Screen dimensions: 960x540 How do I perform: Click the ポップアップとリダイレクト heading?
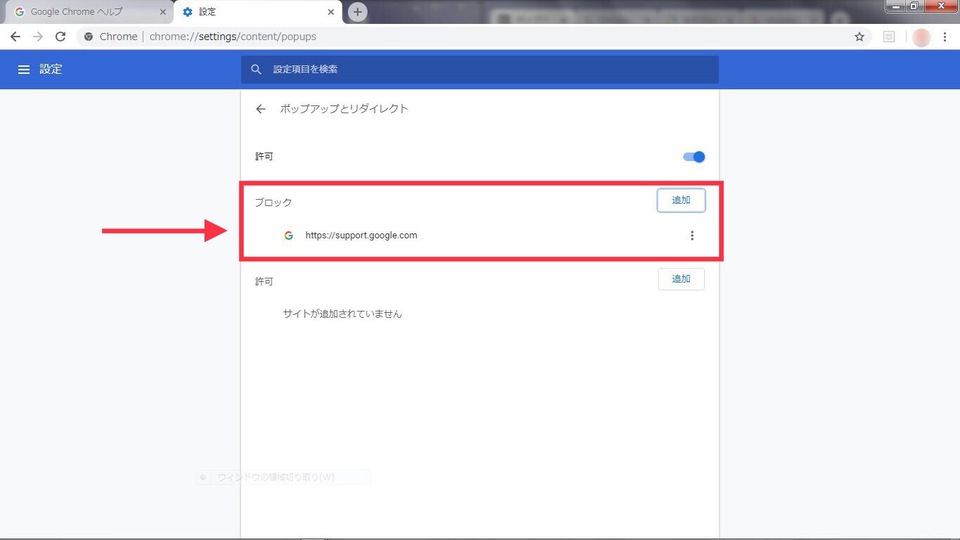pos(344,108)
